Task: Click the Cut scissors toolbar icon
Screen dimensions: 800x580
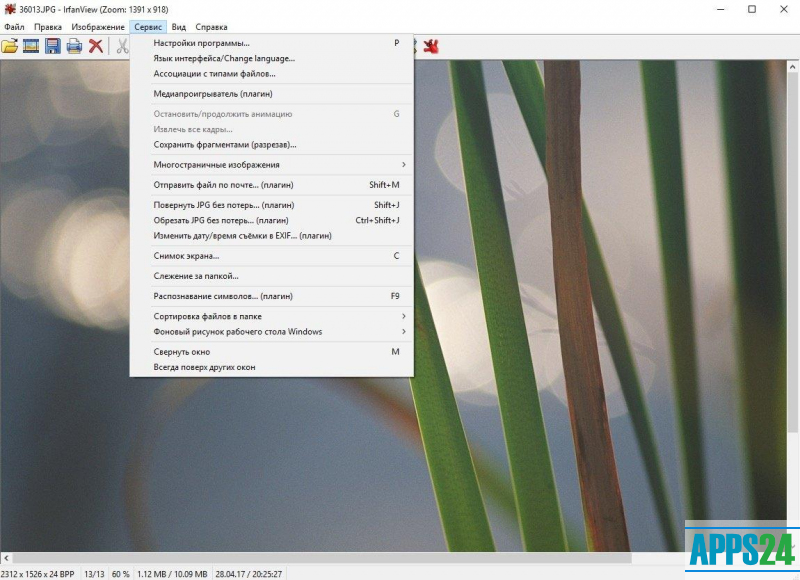Action: (122, 46)
